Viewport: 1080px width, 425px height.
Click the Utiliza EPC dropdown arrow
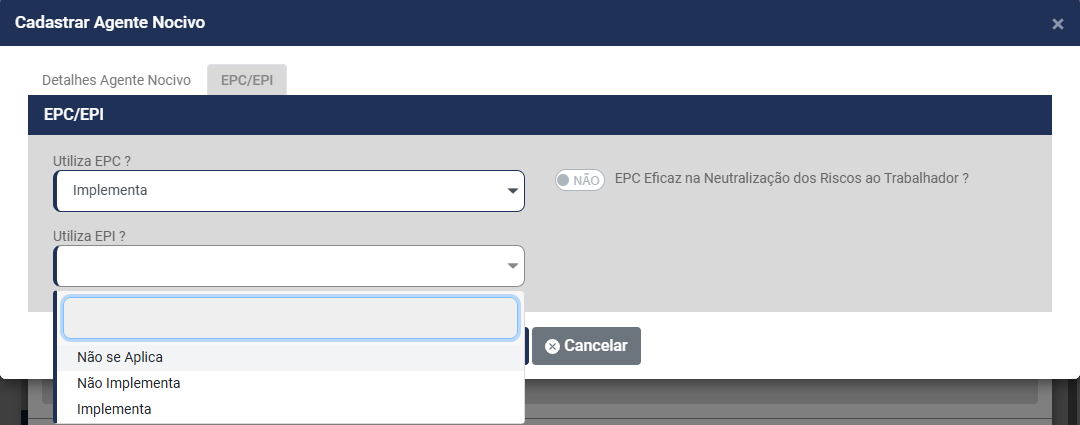pos(513,190)
